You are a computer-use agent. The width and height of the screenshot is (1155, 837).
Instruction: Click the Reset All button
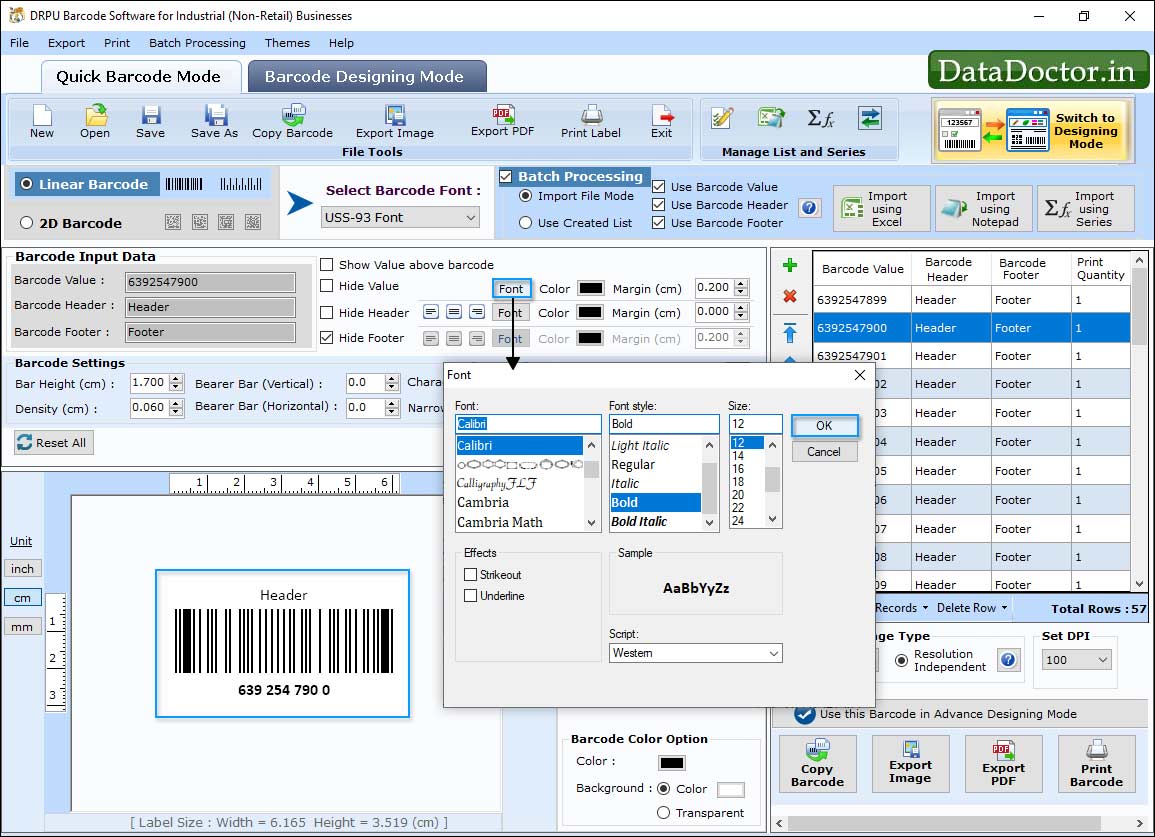pos(54,443)
